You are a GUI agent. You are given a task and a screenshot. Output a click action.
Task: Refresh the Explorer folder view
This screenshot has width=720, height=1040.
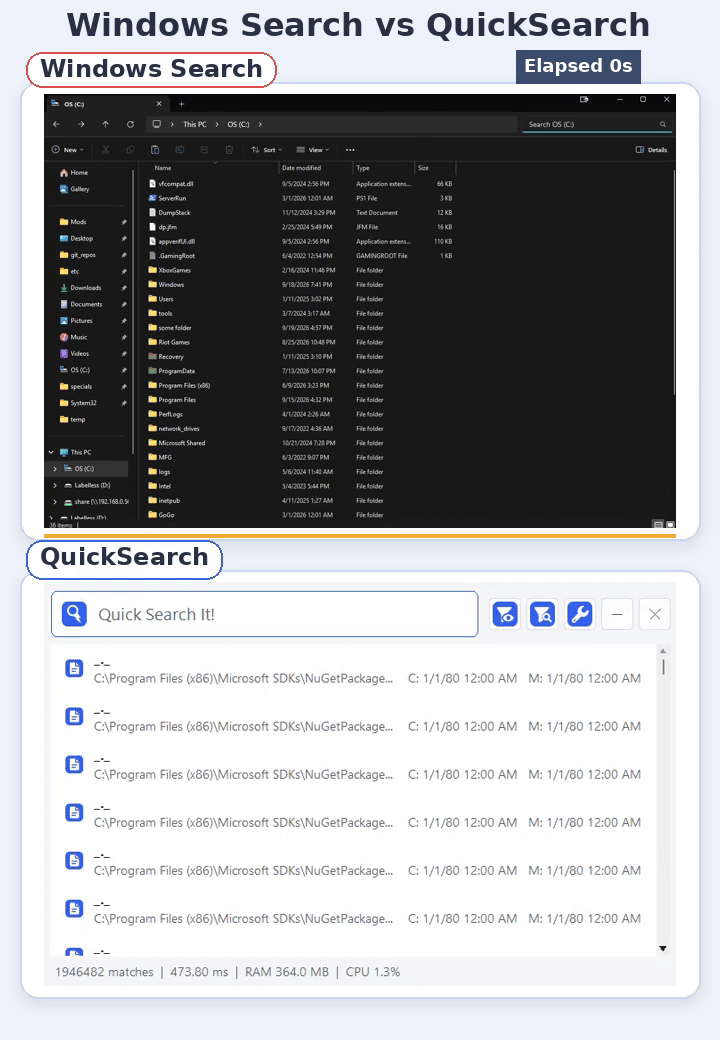coord(130,124)
